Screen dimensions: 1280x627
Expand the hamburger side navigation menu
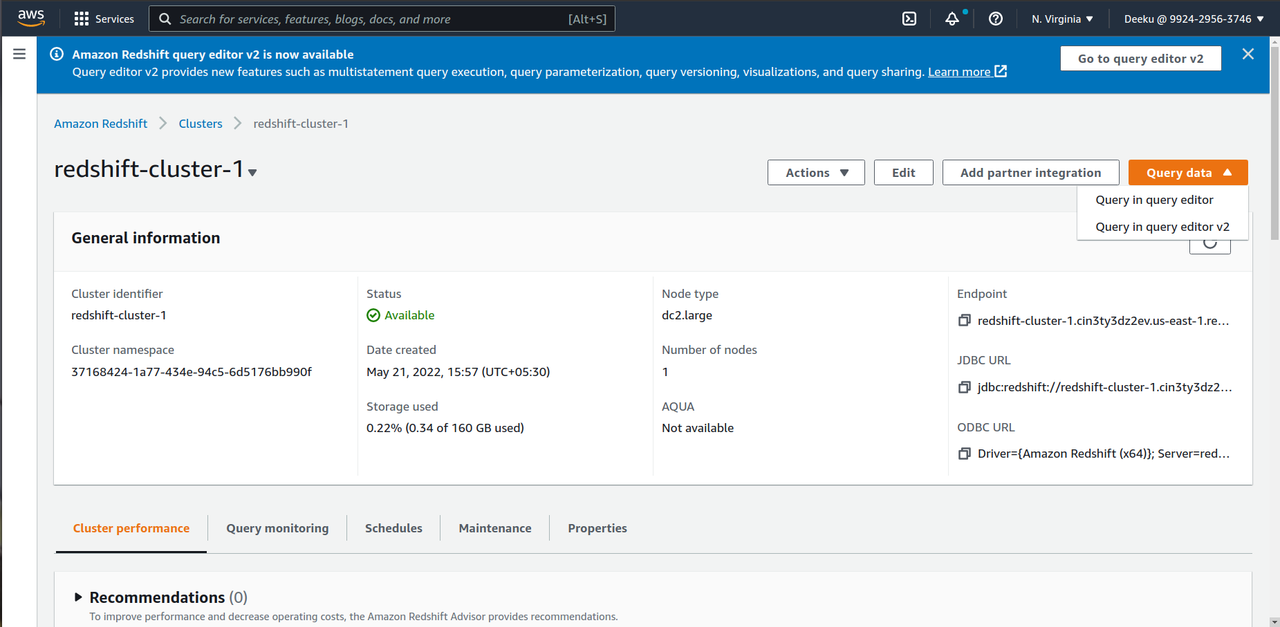(19, 54)
